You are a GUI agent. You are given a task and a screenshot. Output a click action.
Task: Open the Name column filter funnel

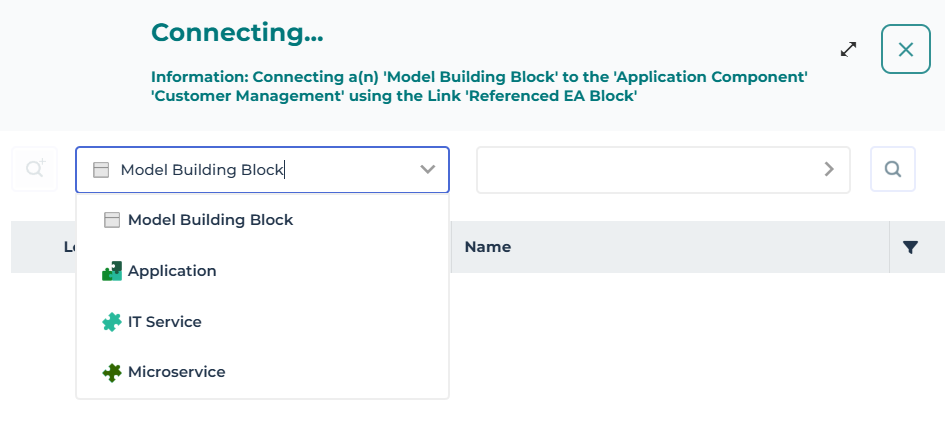click(x=910, y=247)
